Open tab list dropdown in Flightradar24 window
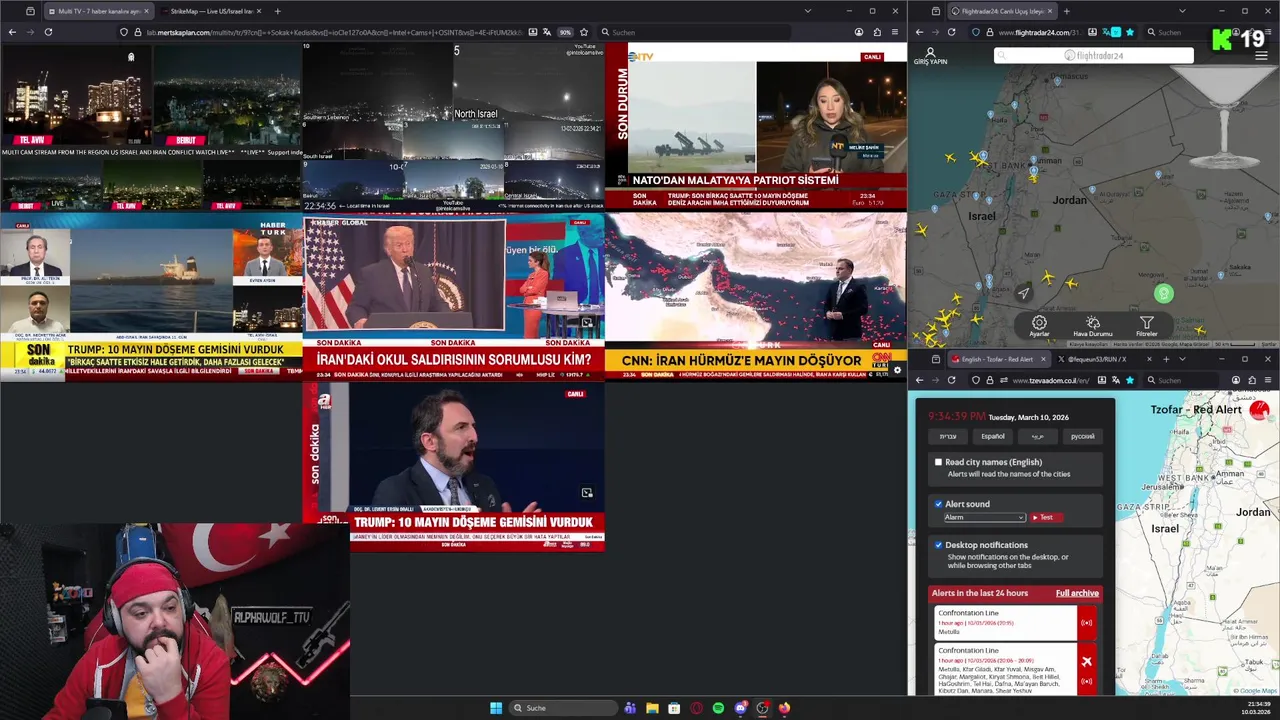 click(1182, 11)
